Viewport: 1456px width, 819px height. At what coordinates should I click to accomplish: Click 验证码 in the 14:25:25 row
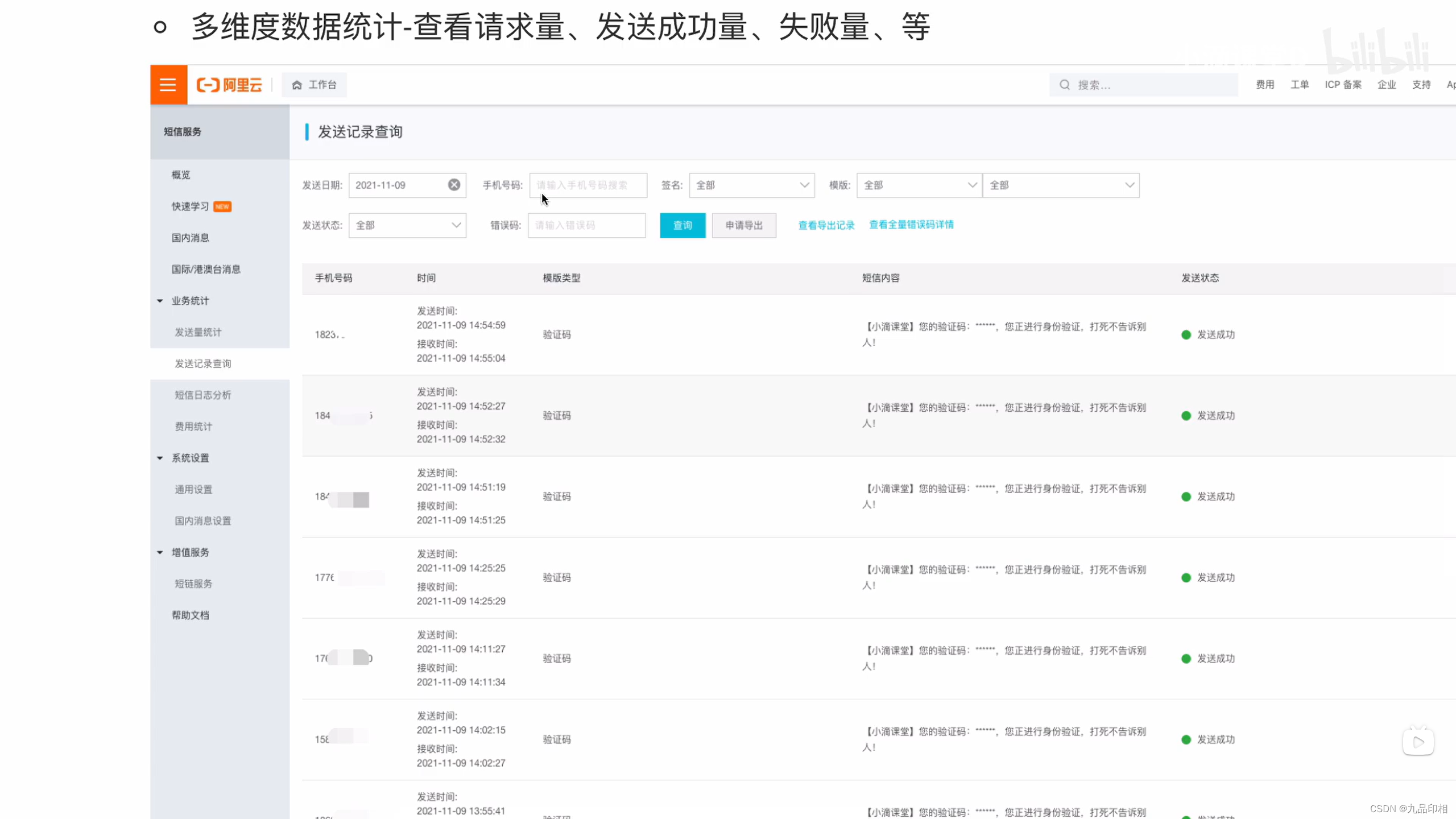[556, 578]
